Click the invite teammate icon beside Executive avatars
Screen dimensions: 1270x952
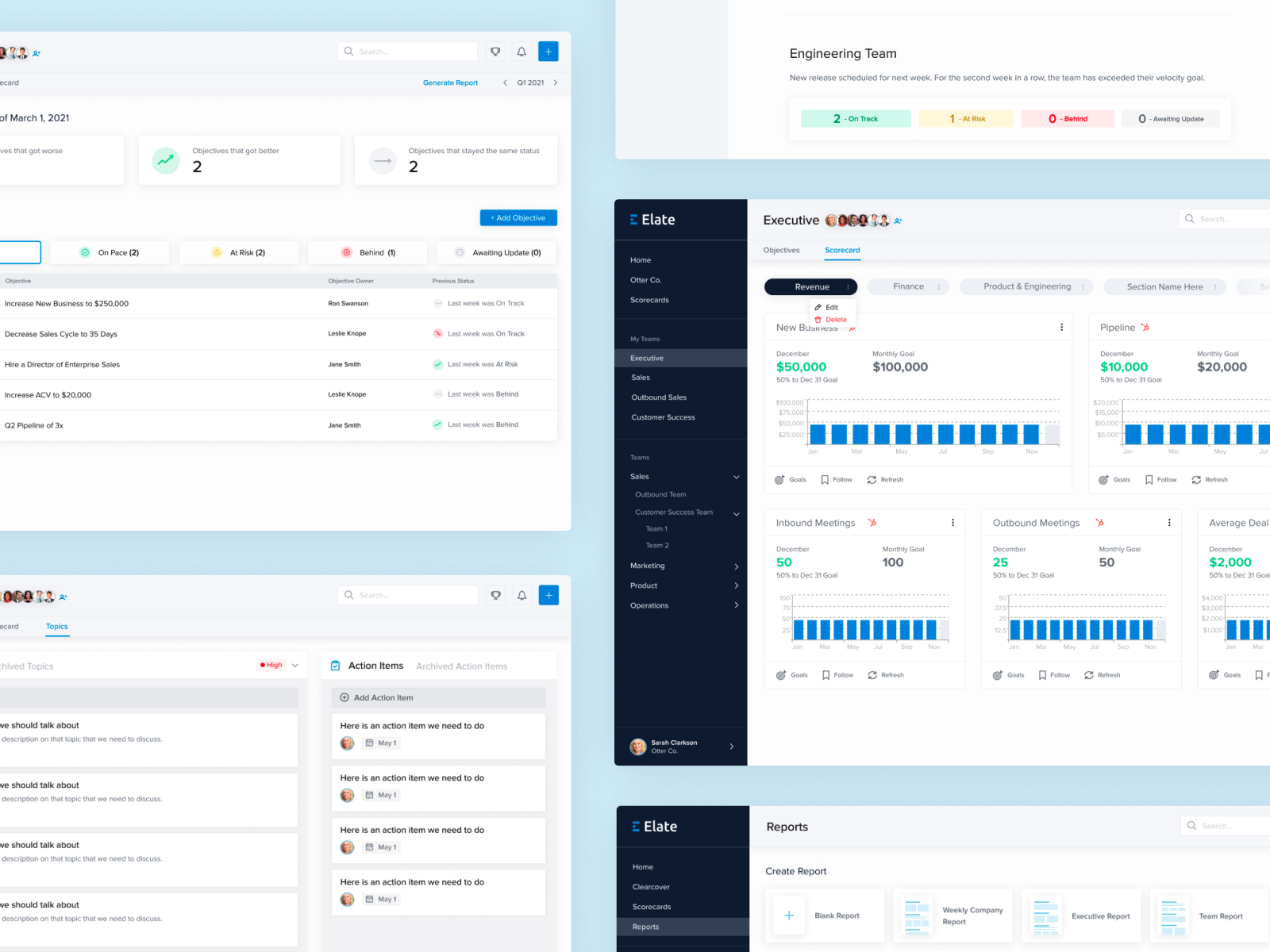click(898, 221)
